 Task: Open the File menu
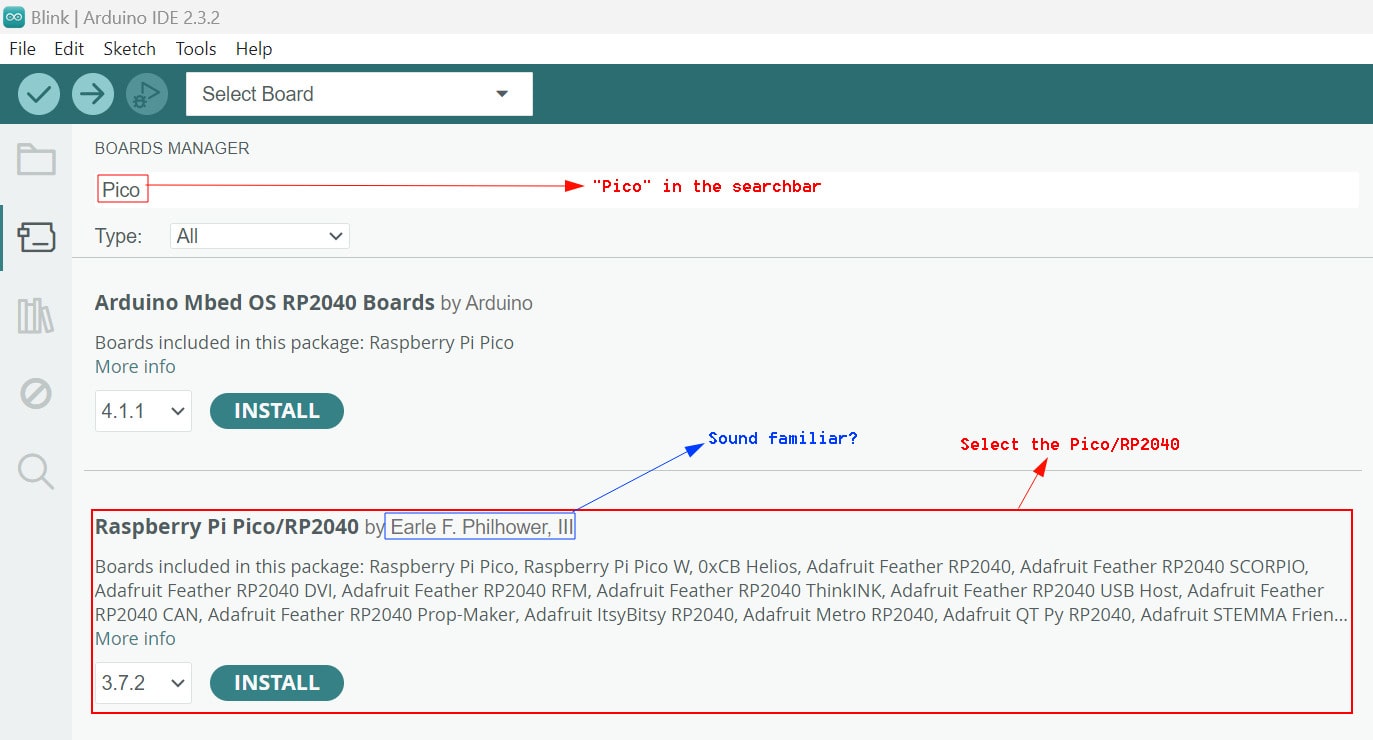[x=22, y=48]
